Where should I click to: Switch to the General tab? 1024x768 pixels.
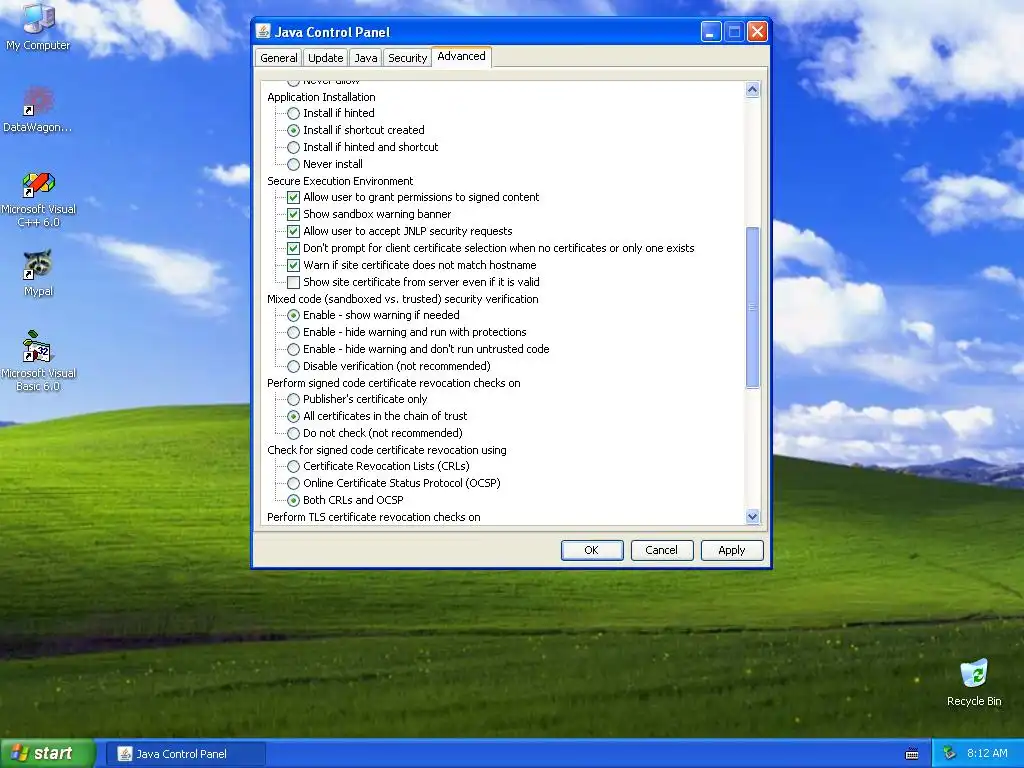coord(278,57)
